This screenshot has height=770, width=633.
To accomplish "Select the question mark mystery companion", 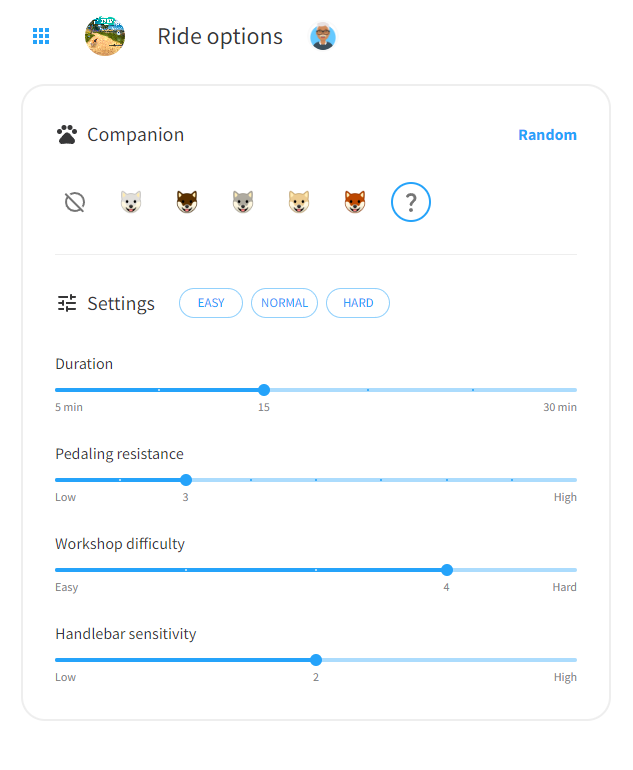I will coord(411,202).
